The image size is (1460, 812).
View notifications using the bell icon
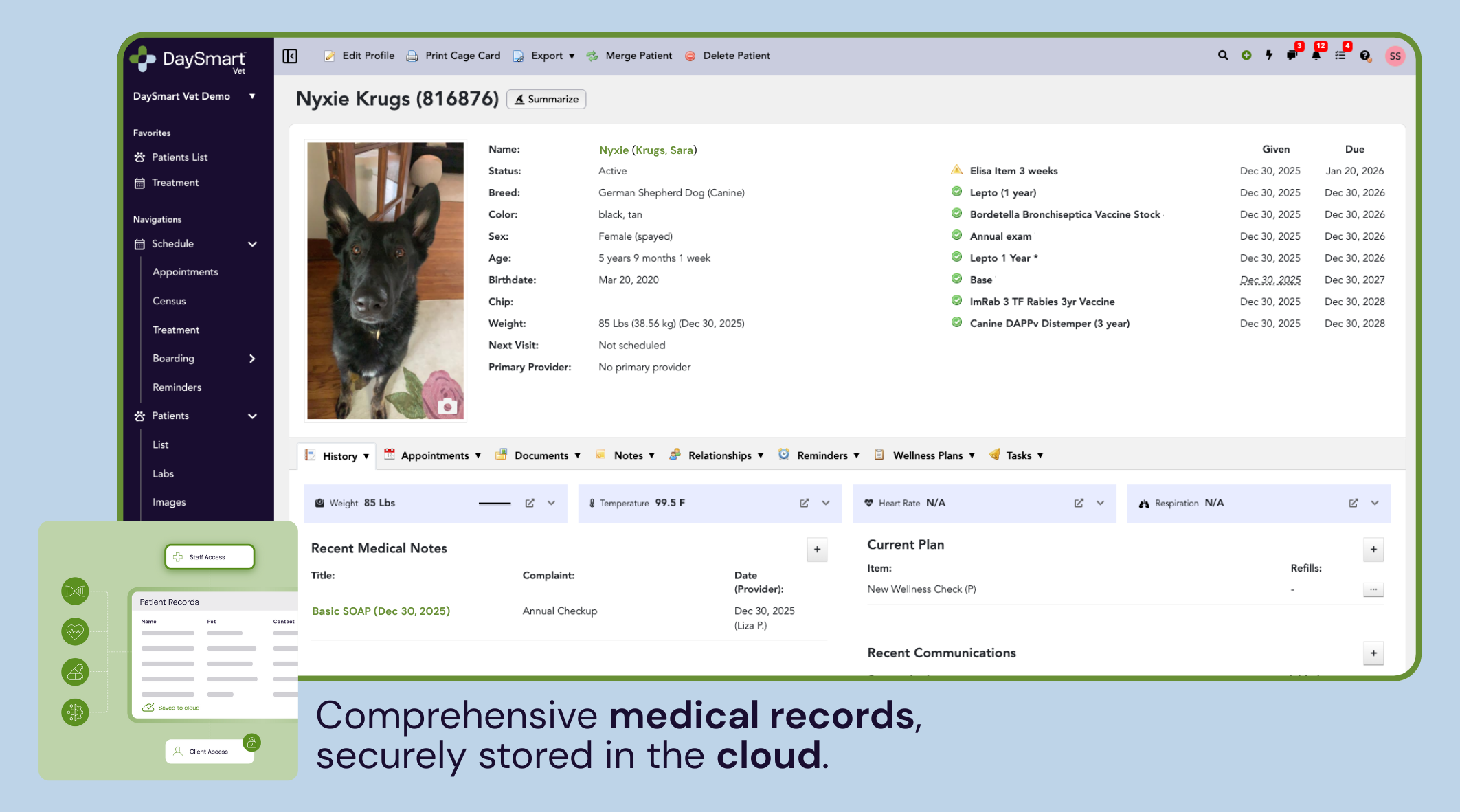1316,56
